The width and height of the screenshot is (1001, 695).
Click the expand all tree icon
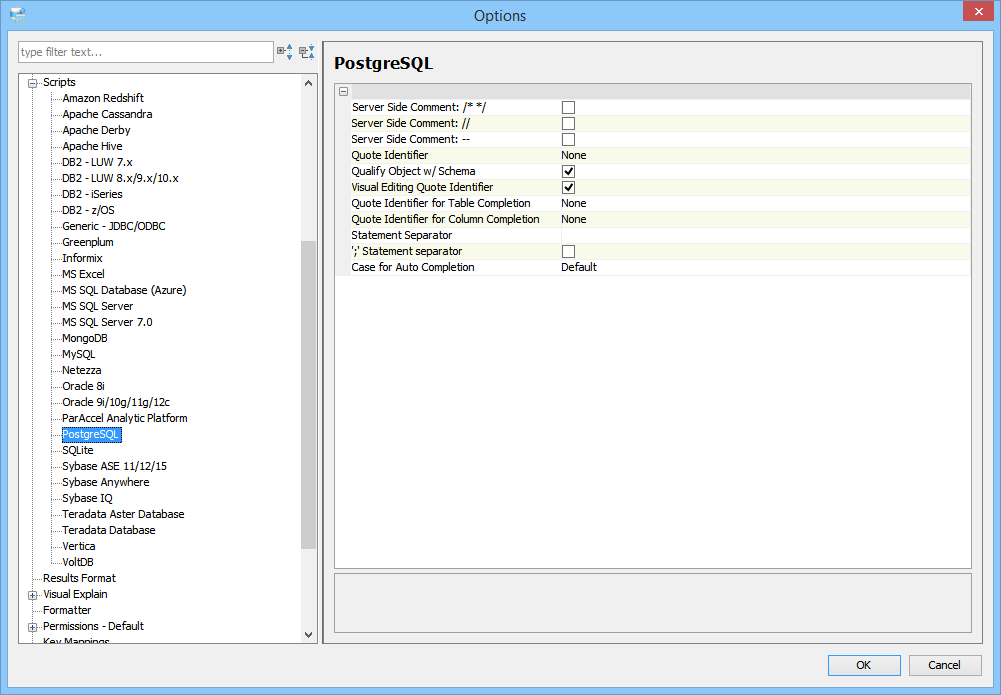click(285, 52)
